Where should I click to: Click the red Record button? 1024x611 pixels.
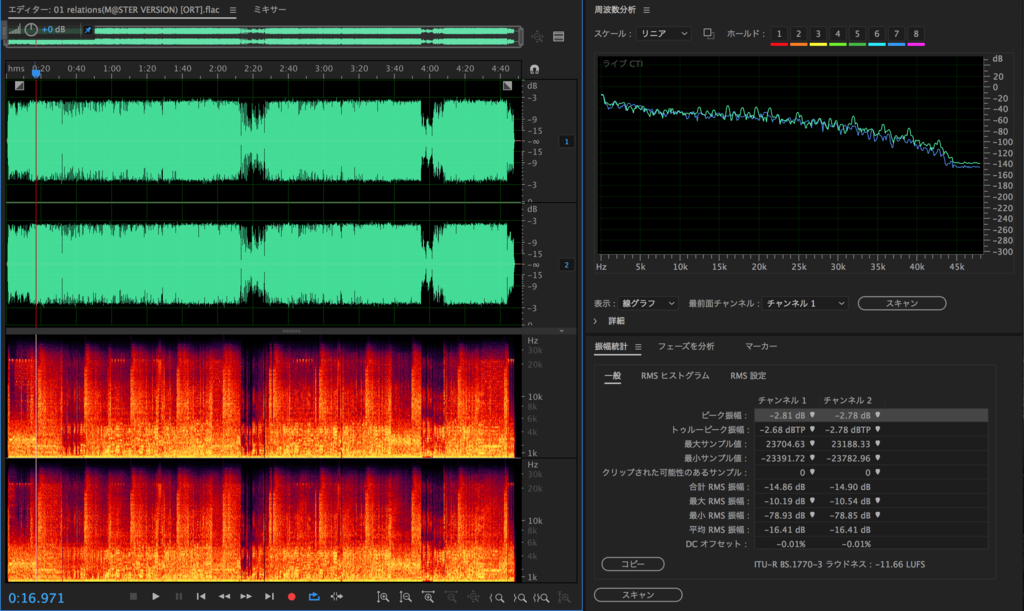click(x=292, y=597)
